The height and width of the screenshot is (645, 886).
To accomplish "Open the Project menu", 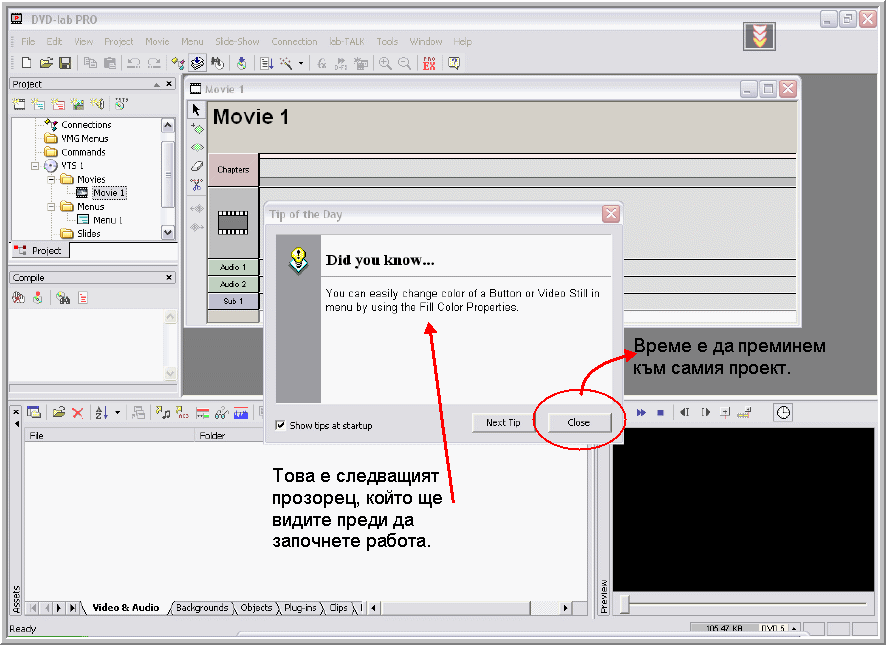I will [x=119, y=41].
